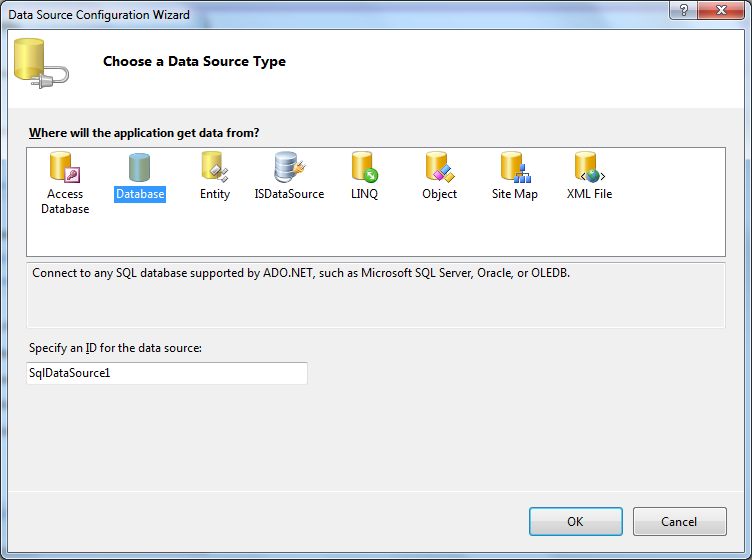Click the Site Map label text
The width and height of the screenshot is (752, 560).
[x=514, y=194]
